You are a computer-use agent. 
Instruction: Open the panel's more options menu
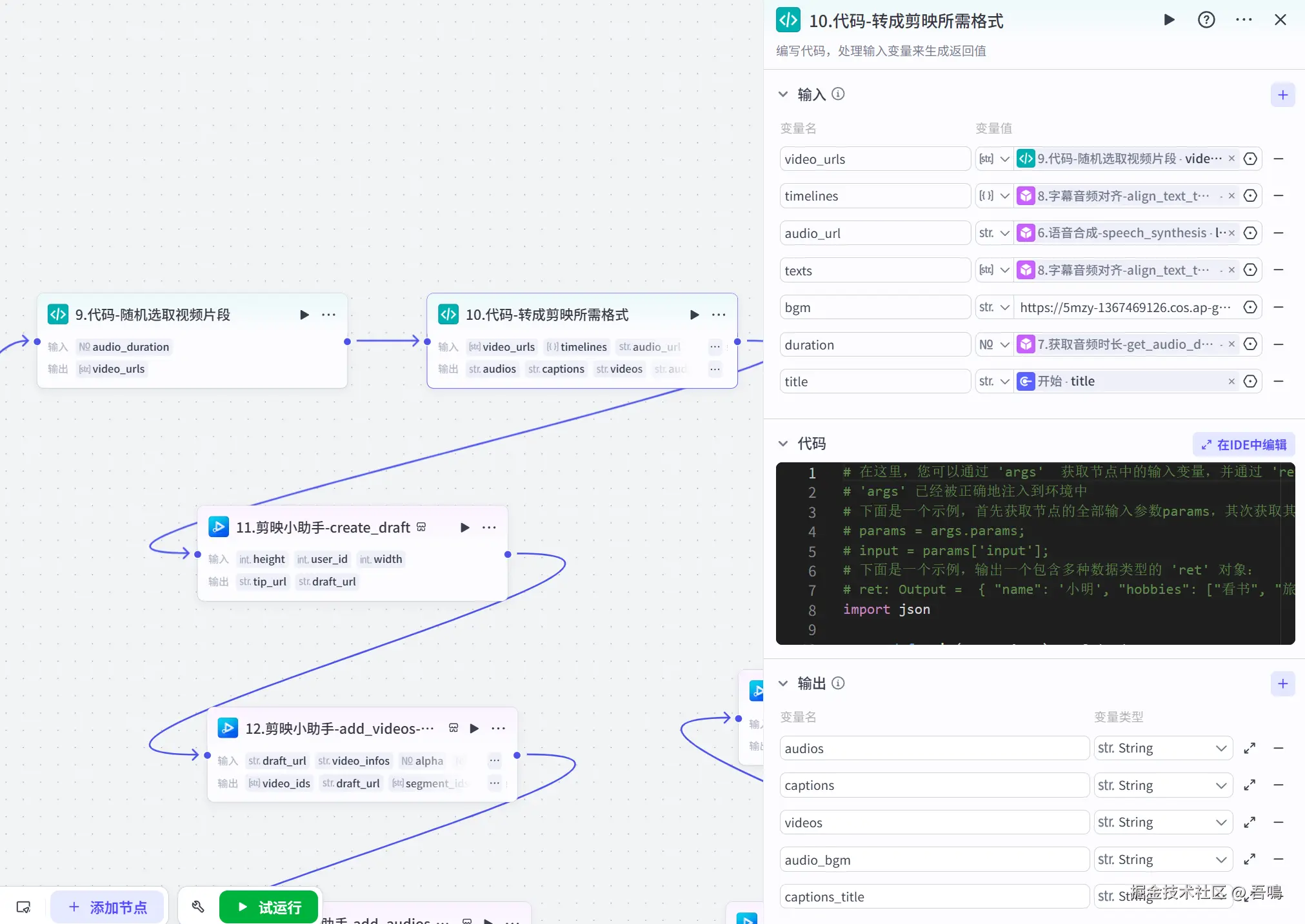[x=1243, y=20]
